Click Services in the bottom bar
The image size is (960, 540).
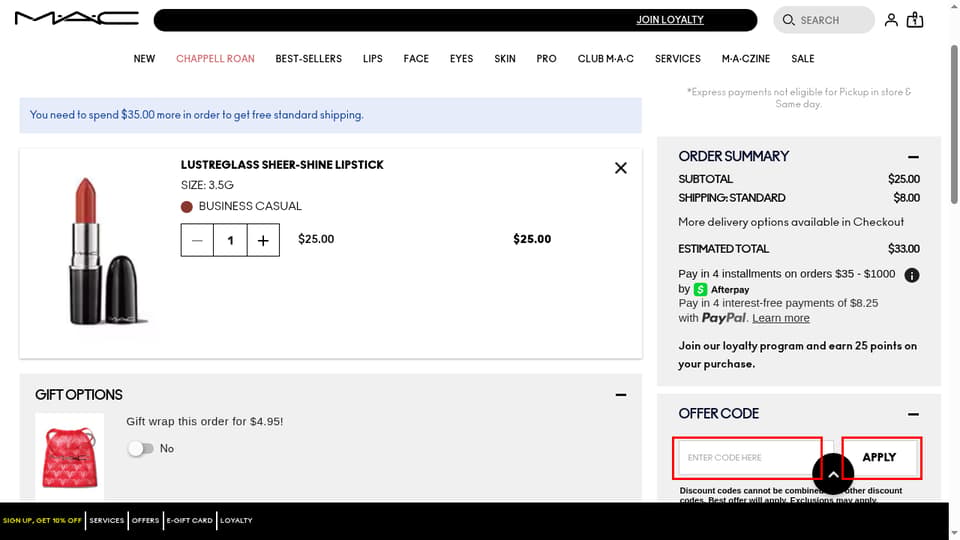tap(107, 520)
